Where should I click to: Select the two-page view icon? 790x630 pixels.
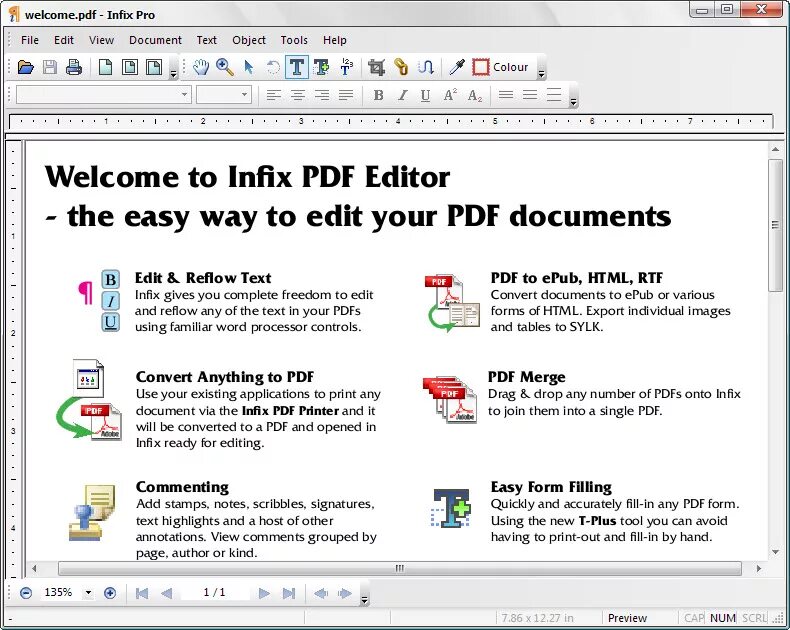[x=129, y=67]
